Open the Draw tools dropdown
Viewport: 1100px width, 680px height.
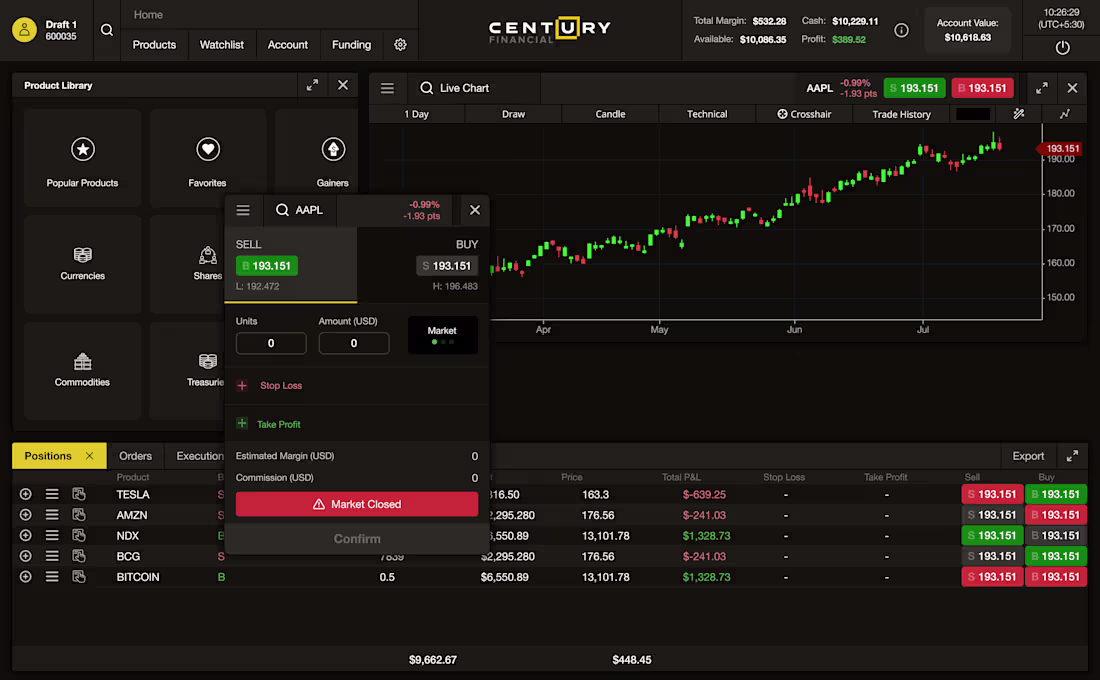pyautogui.click(x=513, y=114)
